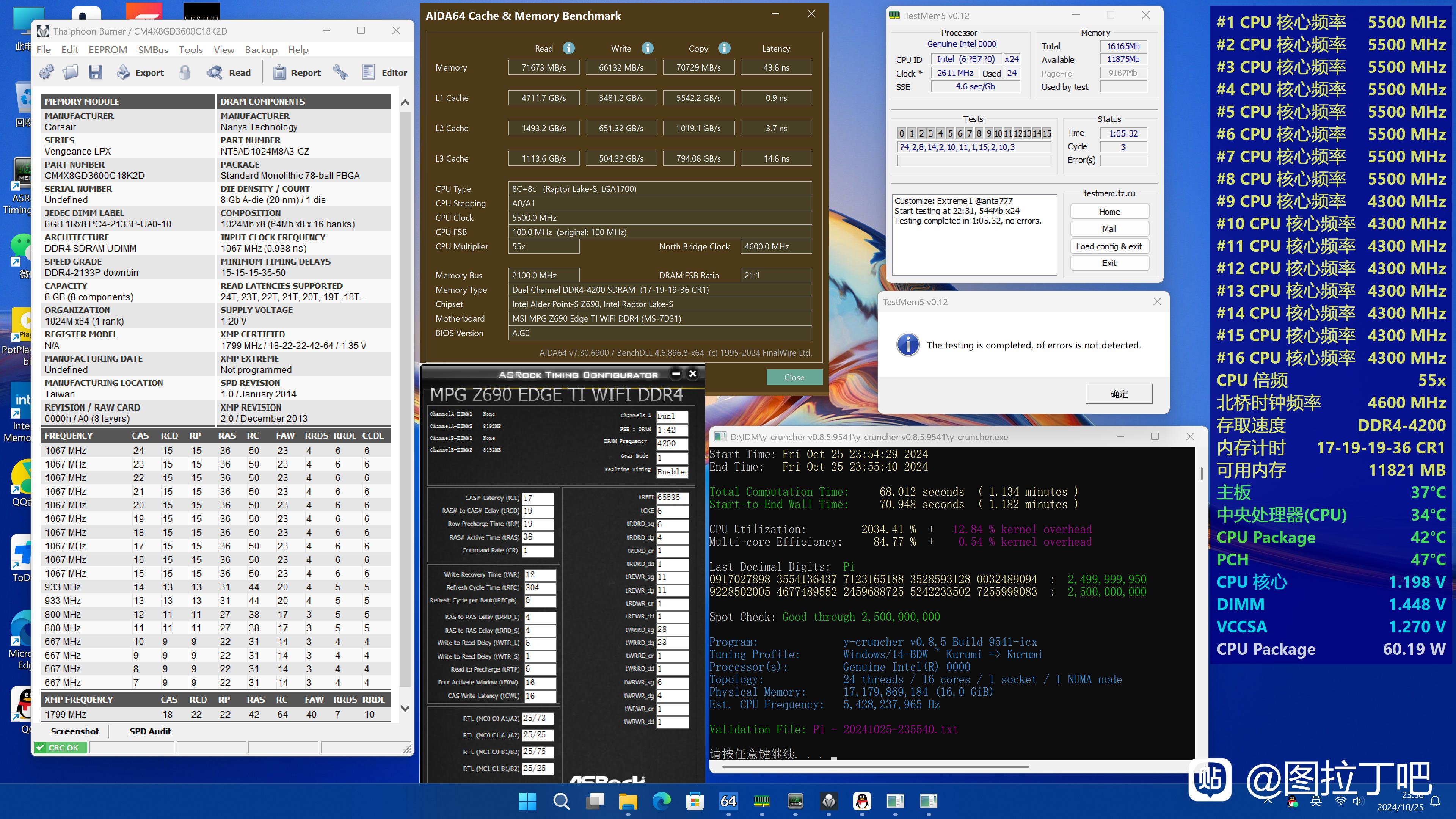Open the Backup menu
Image resolution: width=1456 pixels, height=819 pixels.
(260, 50)
